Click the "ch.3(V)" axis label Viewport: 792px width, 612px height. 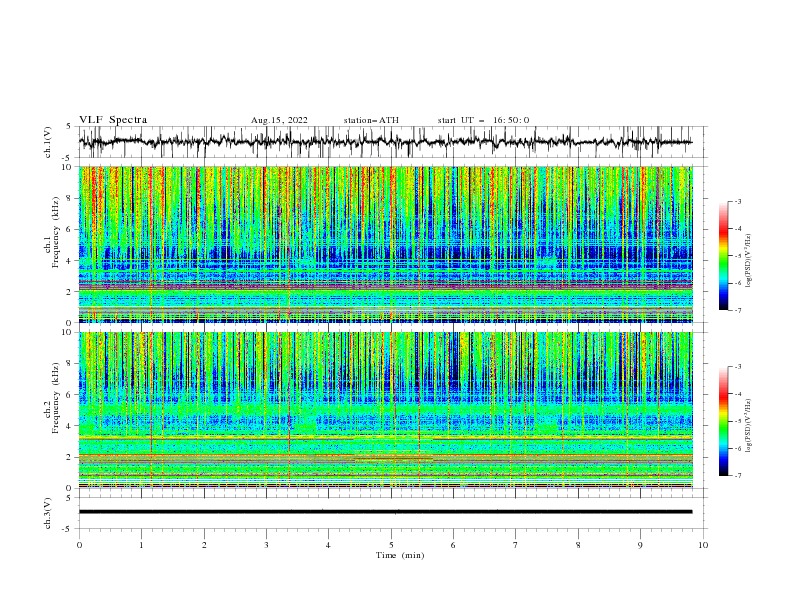[48, 513]
